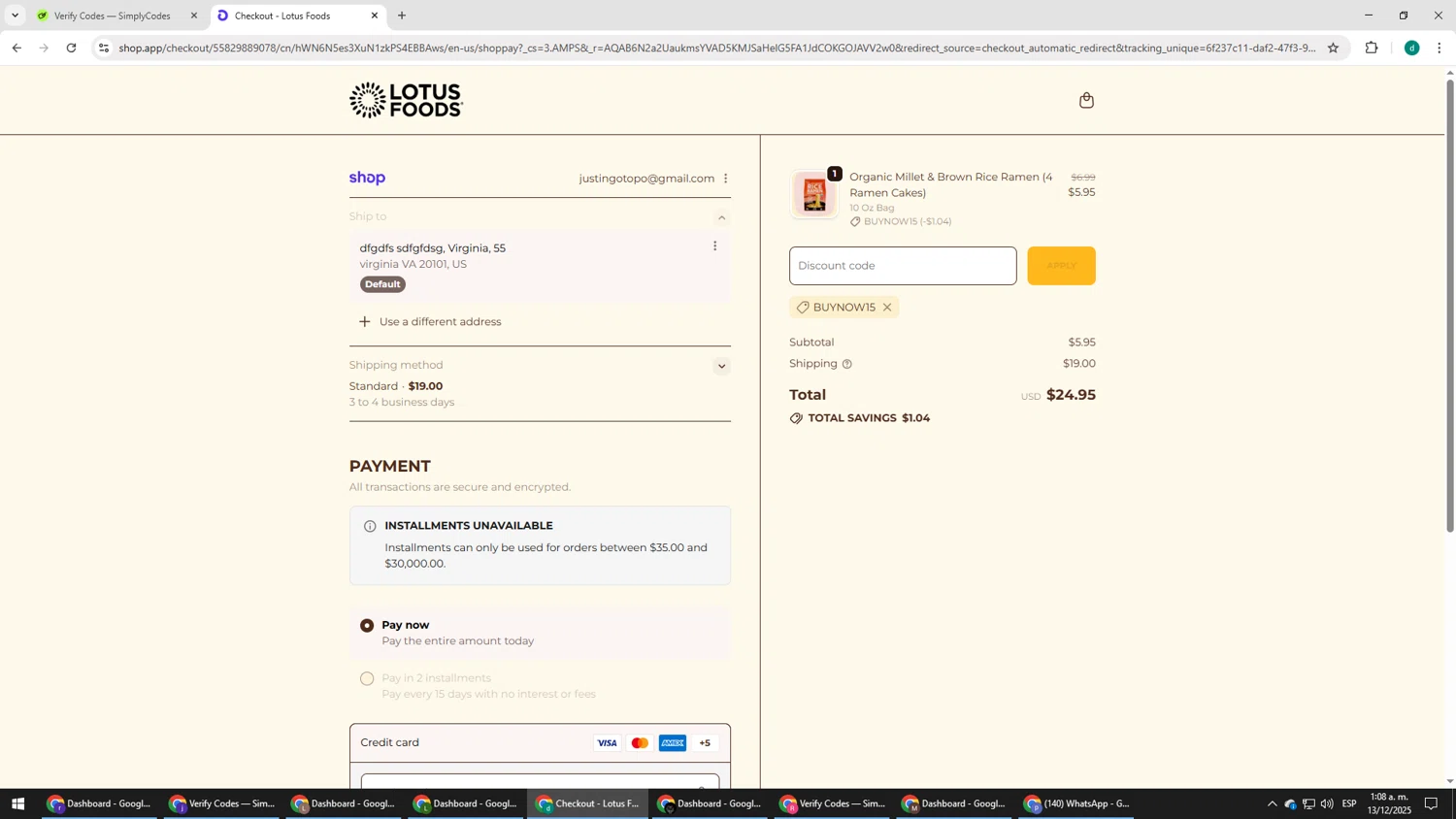Image resolution: width=1456 pixels, height=819 pixels.
Task: Click the product thumbnail for Rice Ramen
Action: tap(814, 194)
